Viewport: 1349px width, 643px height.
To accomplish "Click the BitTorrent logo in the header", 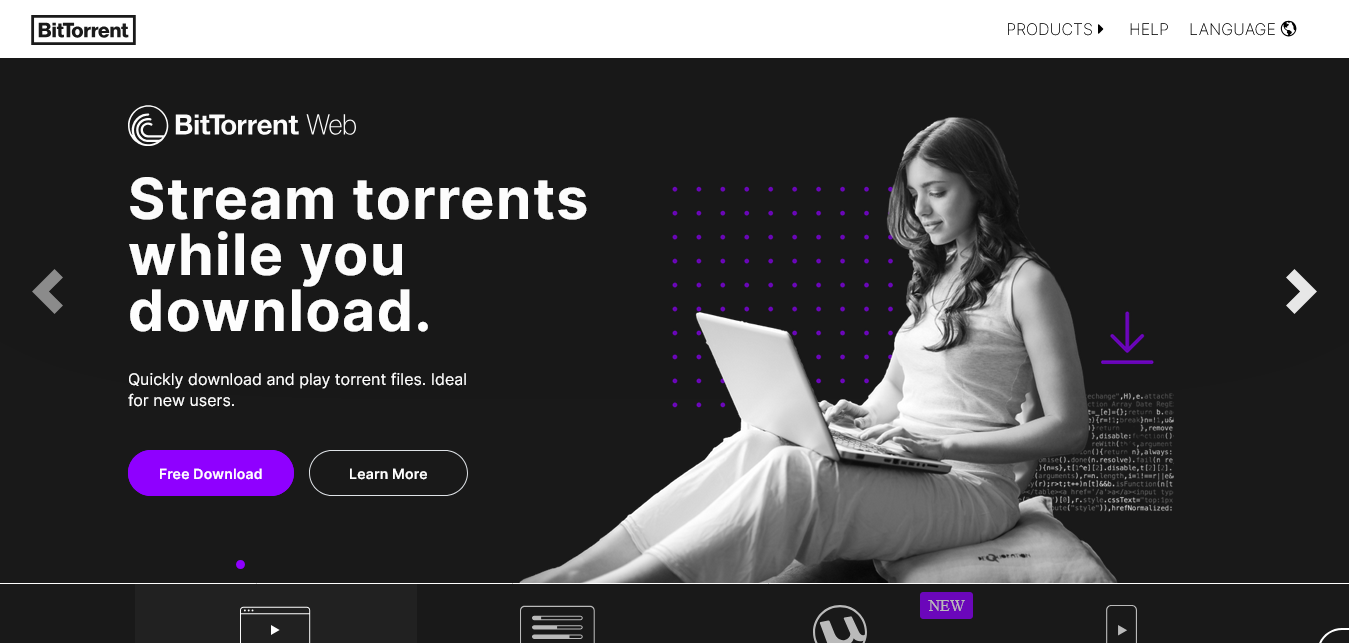I will 83,30.
